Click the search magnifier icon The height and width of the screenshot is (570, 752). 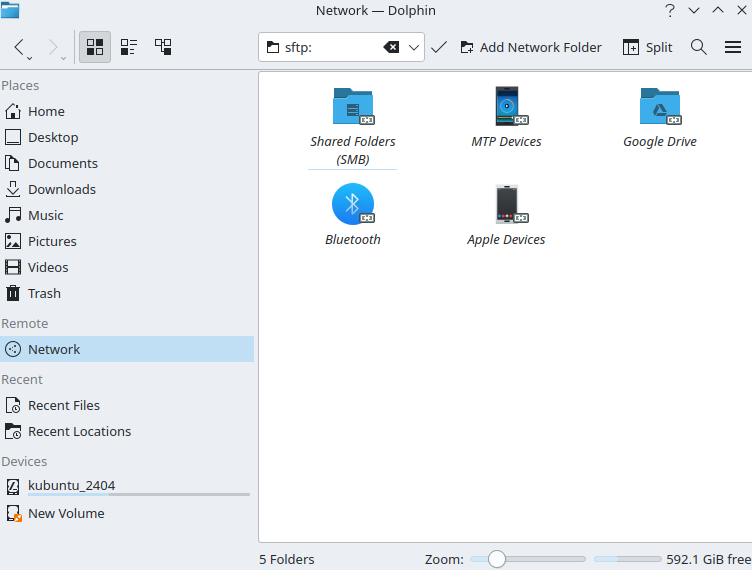(x=699, y=47)
